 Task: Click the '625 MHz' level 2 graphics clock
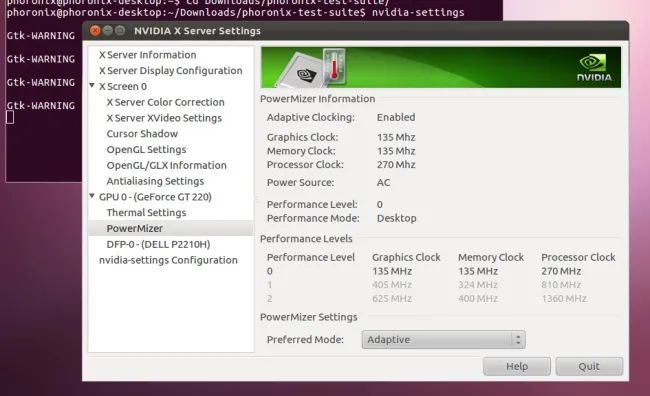click(392, 299)
